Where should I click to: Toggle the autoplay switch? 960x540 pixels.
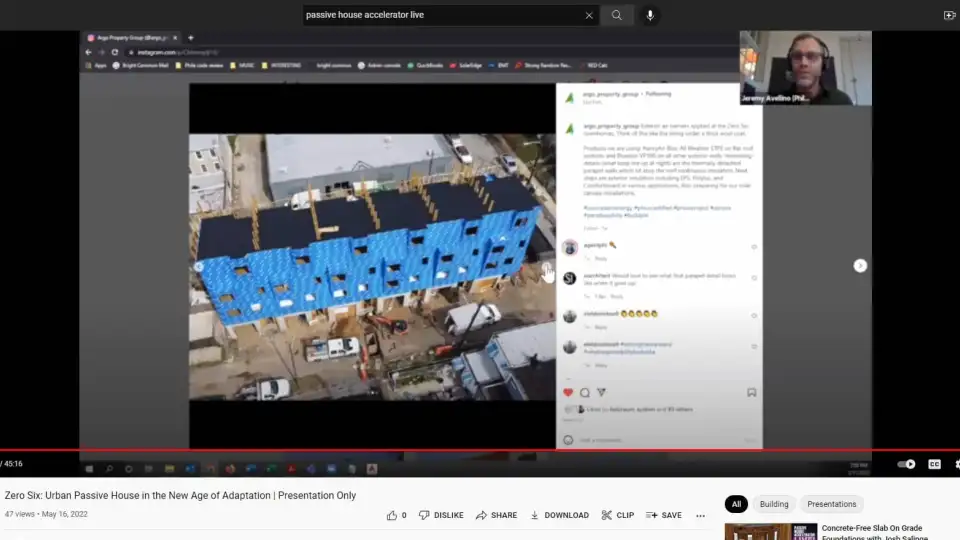tap(906, 464)
